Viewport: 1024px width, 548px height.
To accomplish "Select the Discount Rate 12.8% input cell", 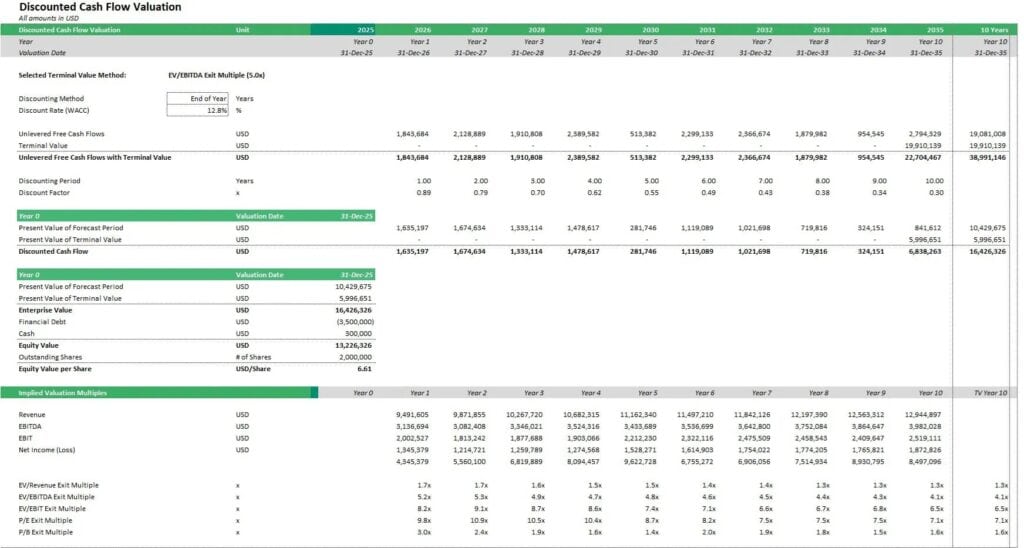I will click(x=197, y=110).
